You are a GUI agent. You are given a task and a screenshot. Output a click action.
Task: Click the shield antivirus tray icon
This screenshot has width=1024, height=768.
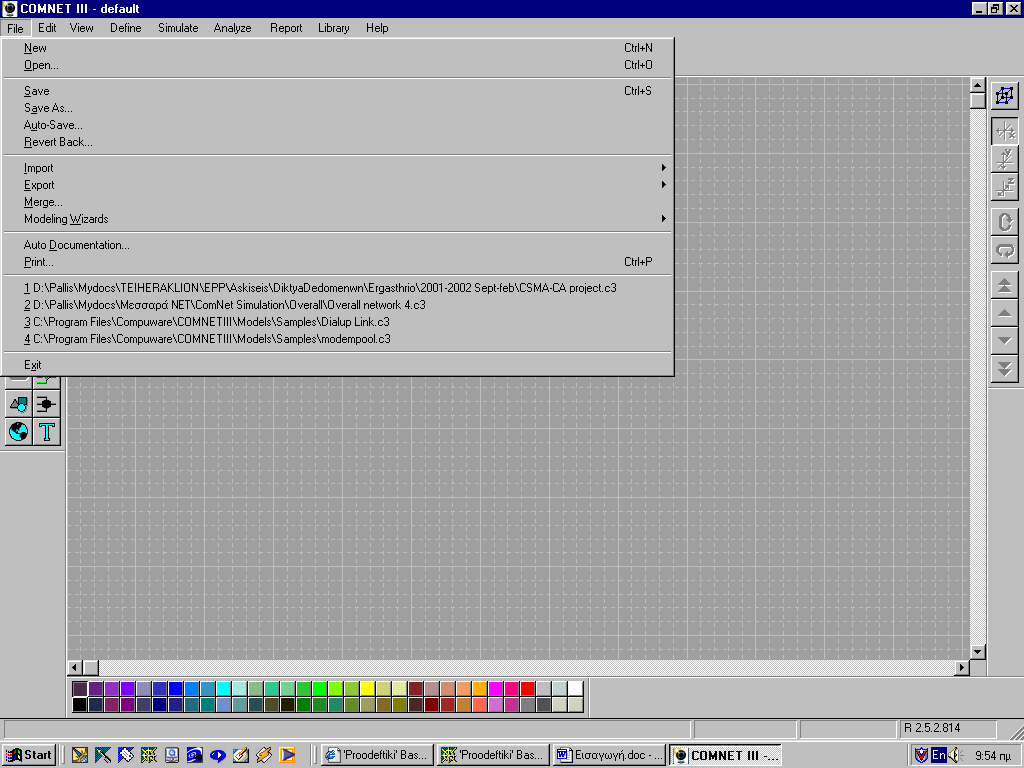(x=921, y=755)
